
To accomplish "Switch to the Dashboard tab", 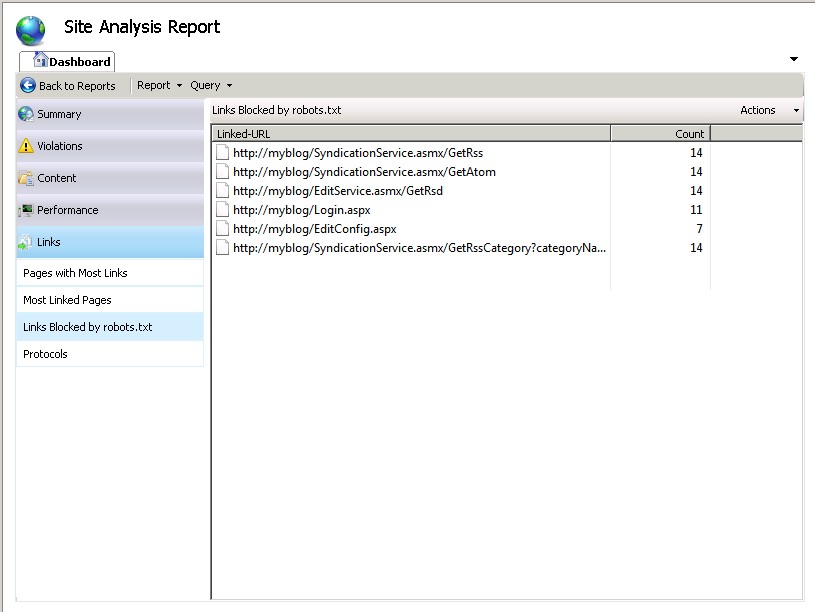I will click(x=67, y=61).
